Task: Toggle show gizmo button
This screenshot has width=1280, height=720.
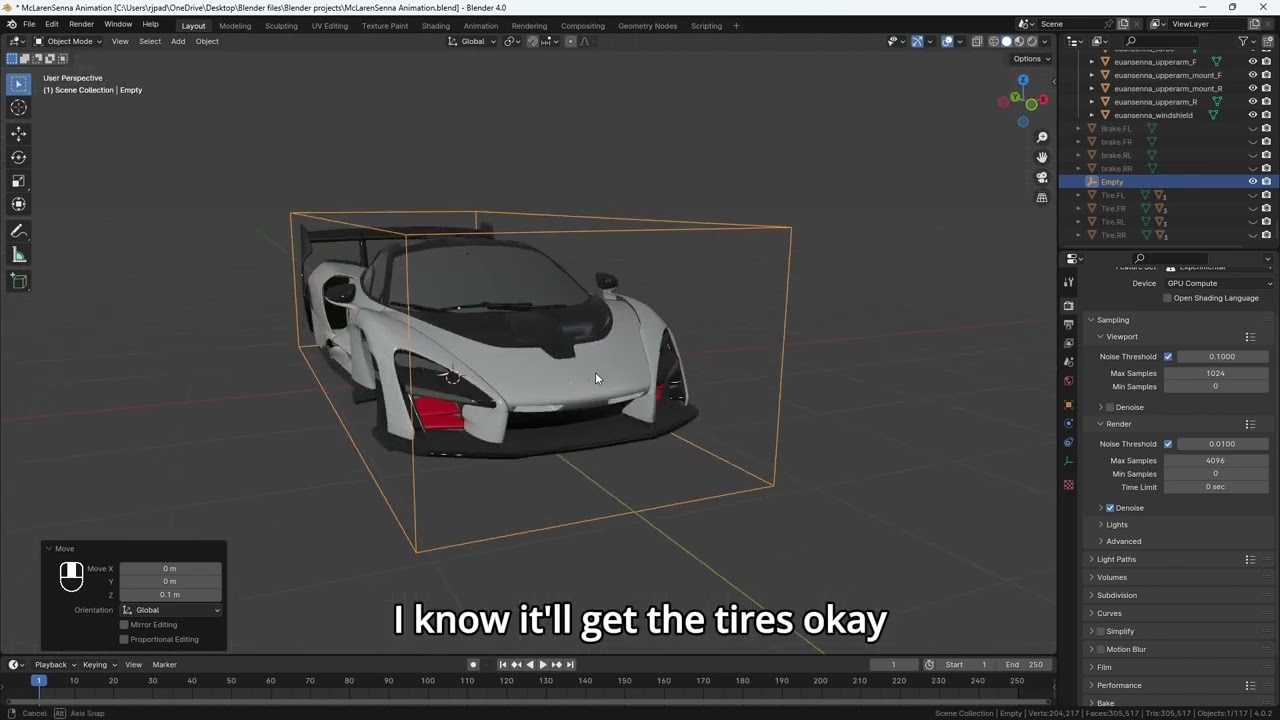Action: pyautogui.click(x=917, y=41)
